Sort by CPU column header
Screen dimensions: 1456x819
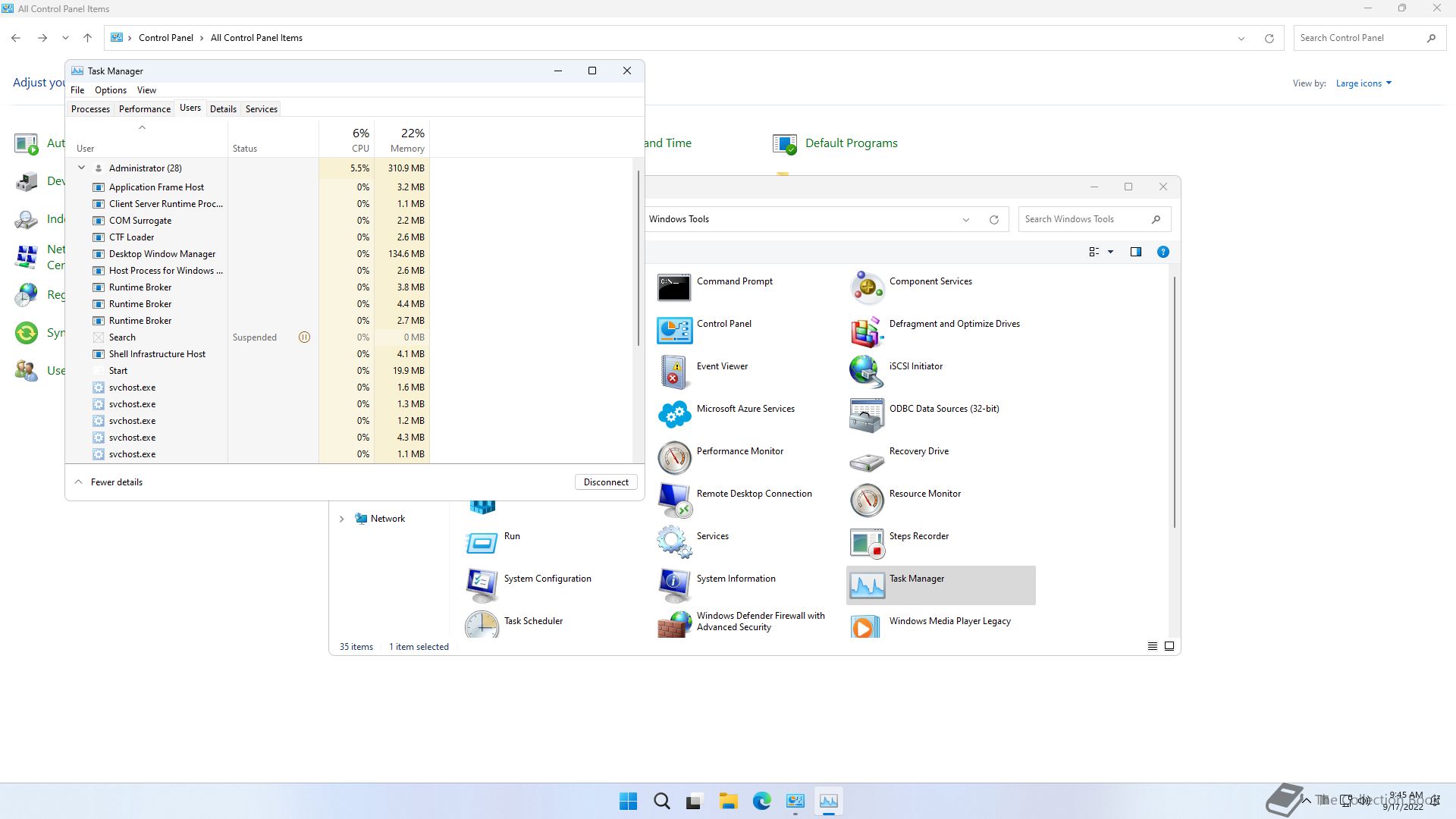[347, 139]
